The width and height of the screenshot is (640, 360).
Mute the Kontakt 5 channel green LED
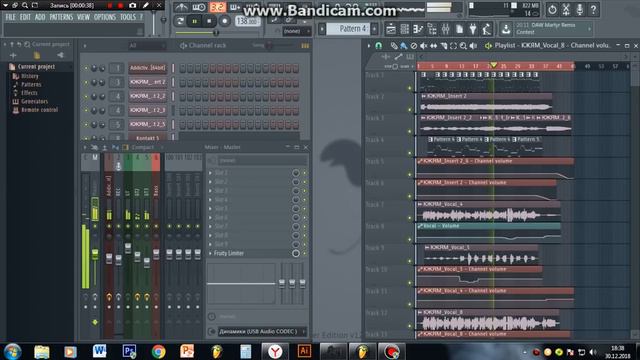point(86,138)
